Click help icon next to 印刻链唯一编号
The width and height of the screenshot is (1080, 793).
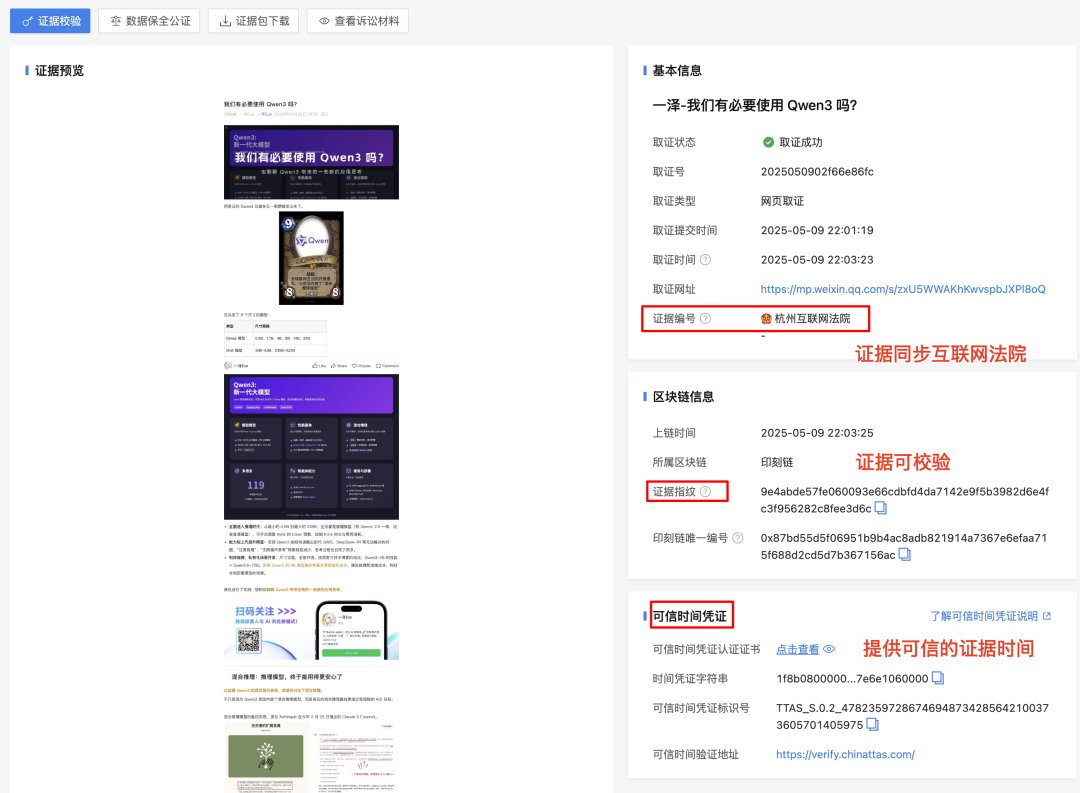pyautogui.click(x=738, y=538)
